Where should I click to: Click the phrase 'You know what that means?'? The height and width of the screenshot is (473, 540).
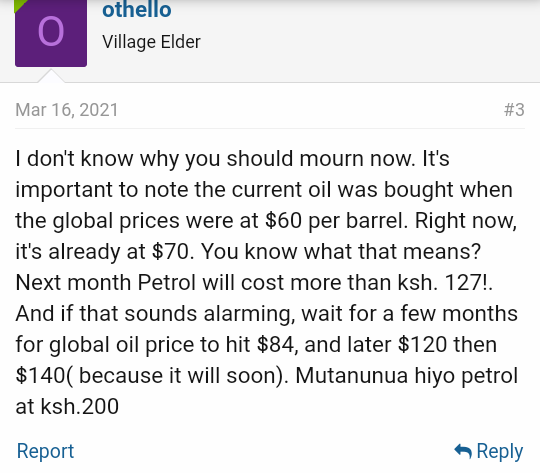point(341,251)
